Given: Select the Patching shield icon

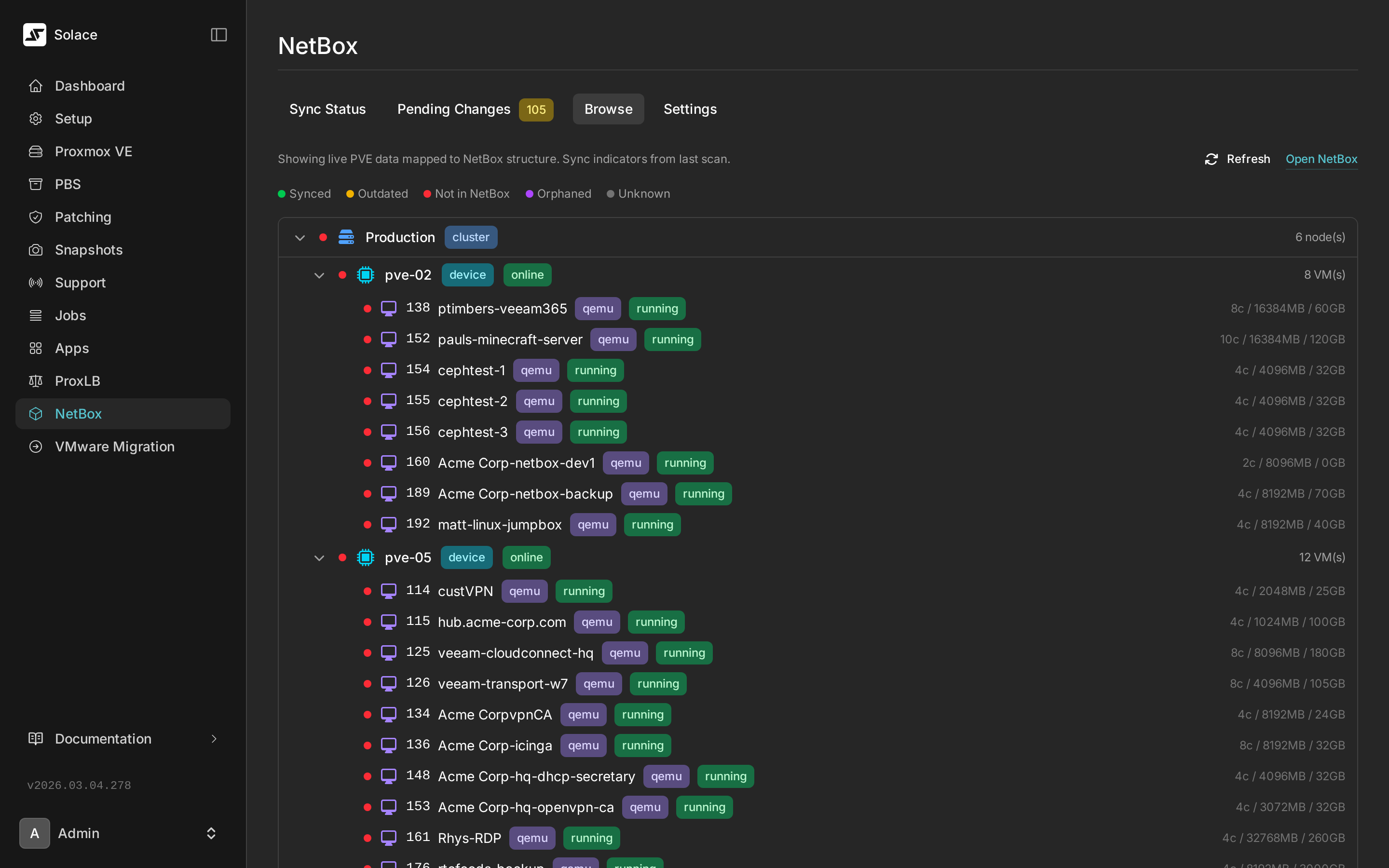Looking at the screenshot, I should point(36,217).
